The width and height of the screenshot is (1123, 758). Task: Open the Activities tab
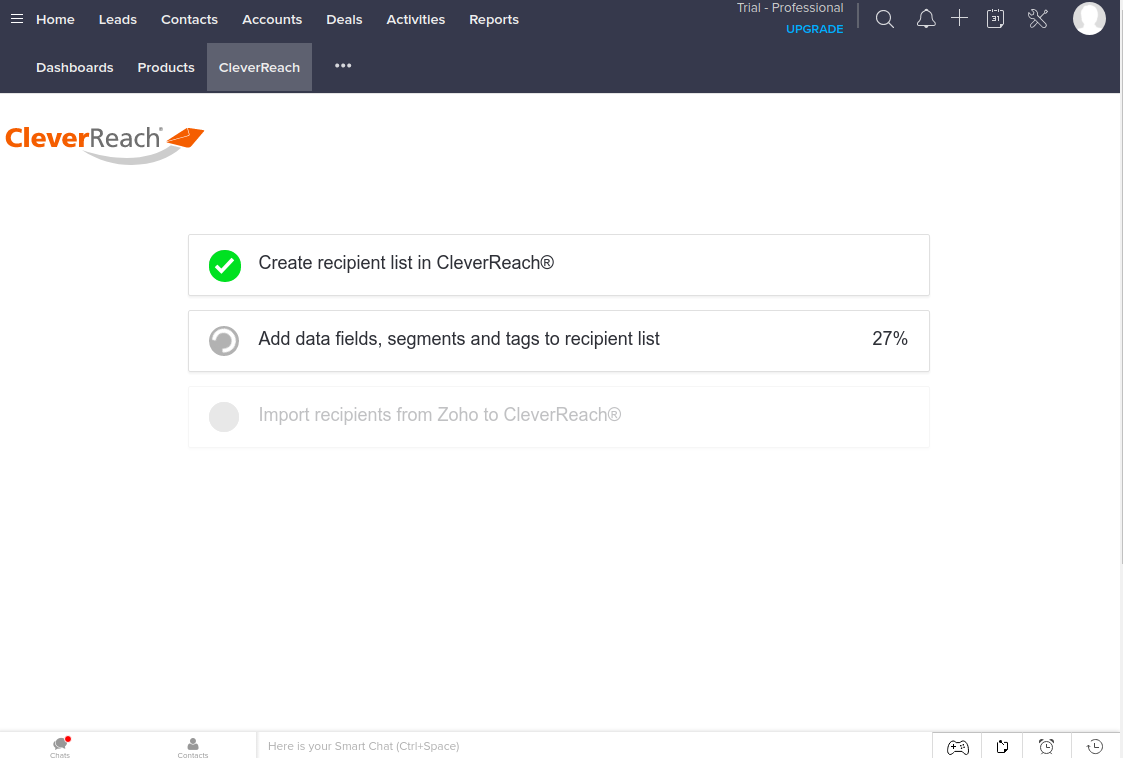415,19
